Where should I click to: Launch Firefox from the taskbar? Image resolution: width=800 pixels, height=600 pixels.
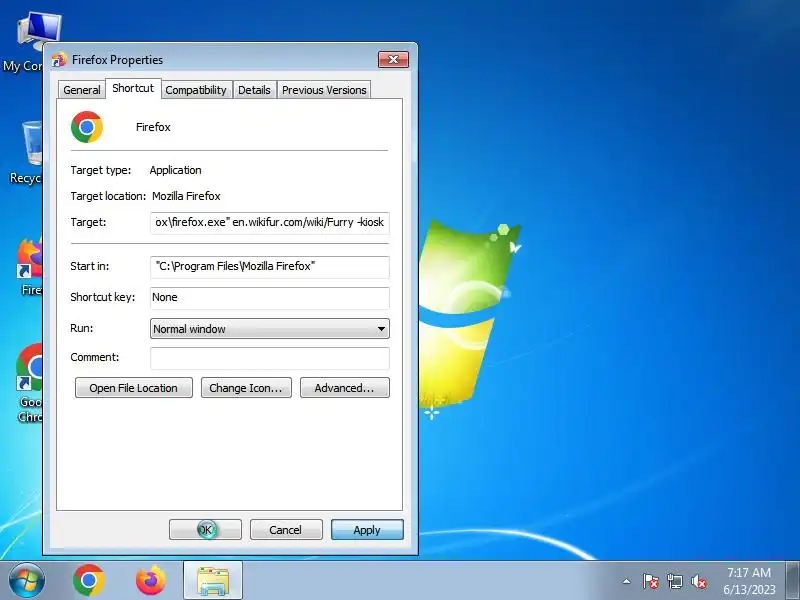point(151,580)
